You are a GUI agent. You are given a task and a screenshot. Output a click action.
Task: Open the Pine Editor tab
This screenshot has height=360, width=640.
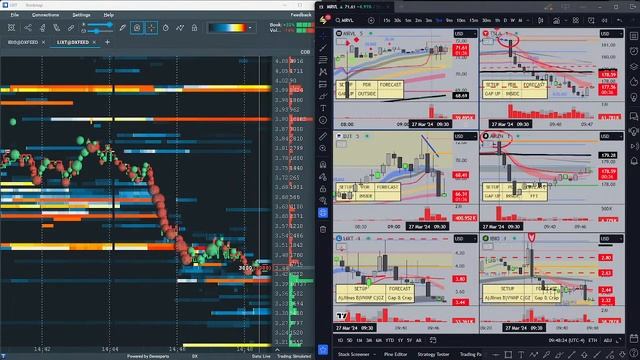click(x=396, y=354)
